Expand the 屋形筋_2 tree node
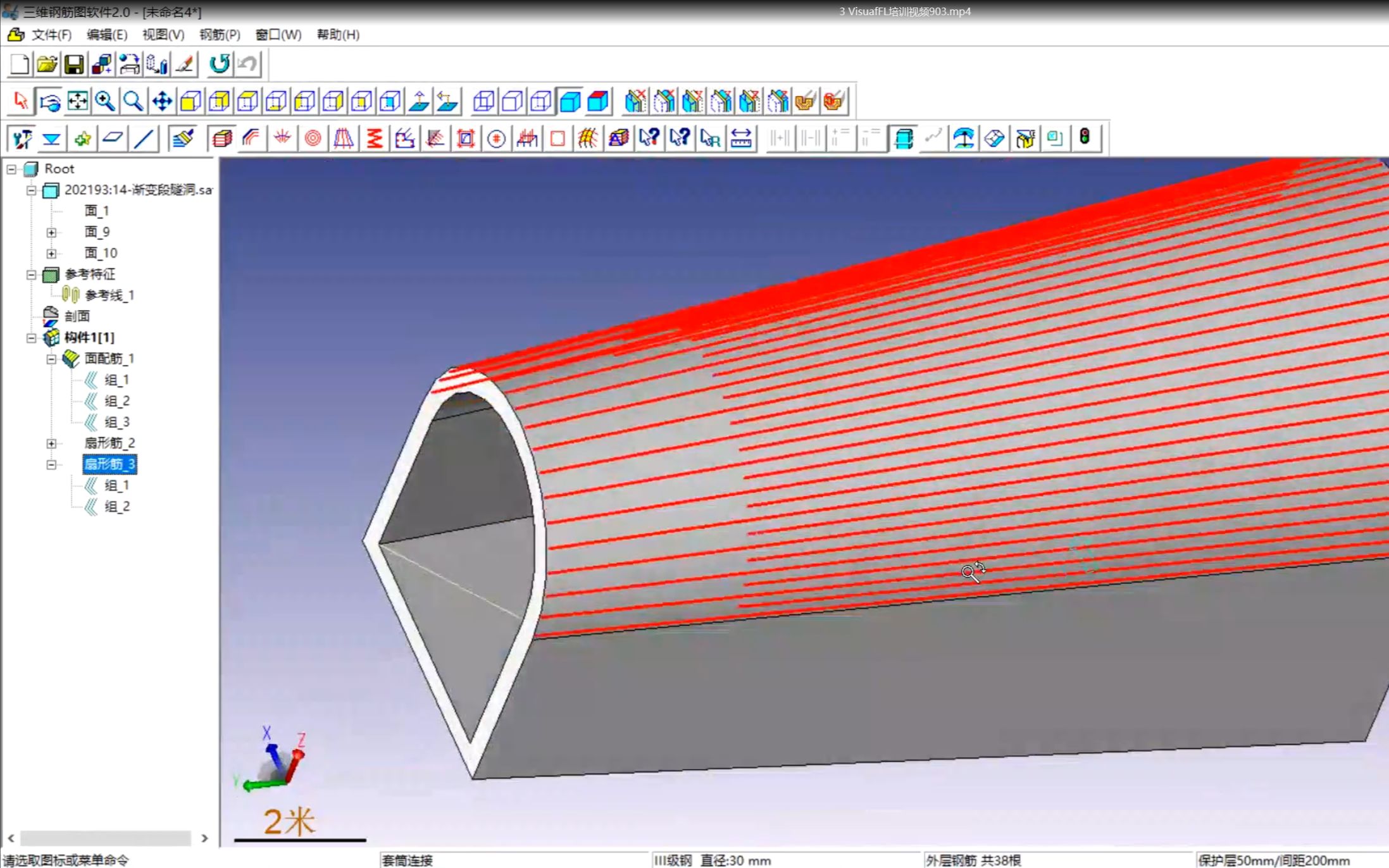Image resolution: width=1389 pixels, height=868 pixels. (x=51, y=442)
